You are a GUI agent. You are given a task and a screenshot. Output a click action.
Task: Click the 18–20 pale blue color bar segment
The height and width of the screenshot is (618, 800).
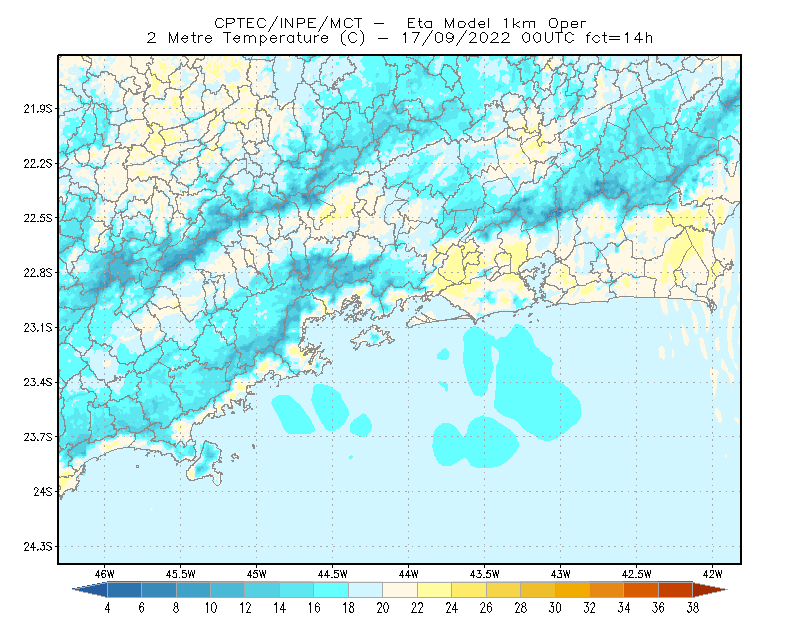[366, 590]
